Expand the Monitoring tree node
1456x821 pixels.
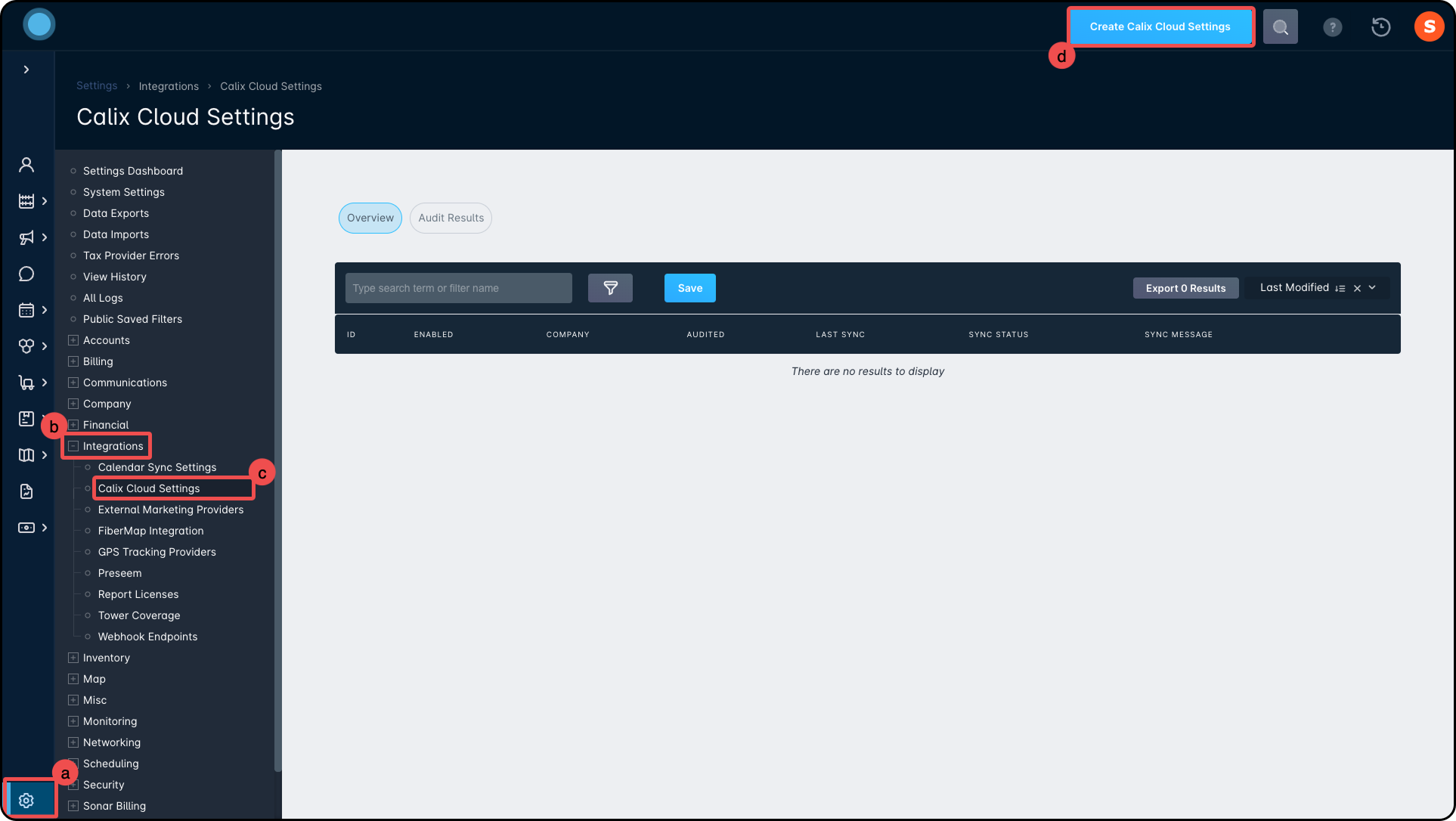[x=73, y=721]
